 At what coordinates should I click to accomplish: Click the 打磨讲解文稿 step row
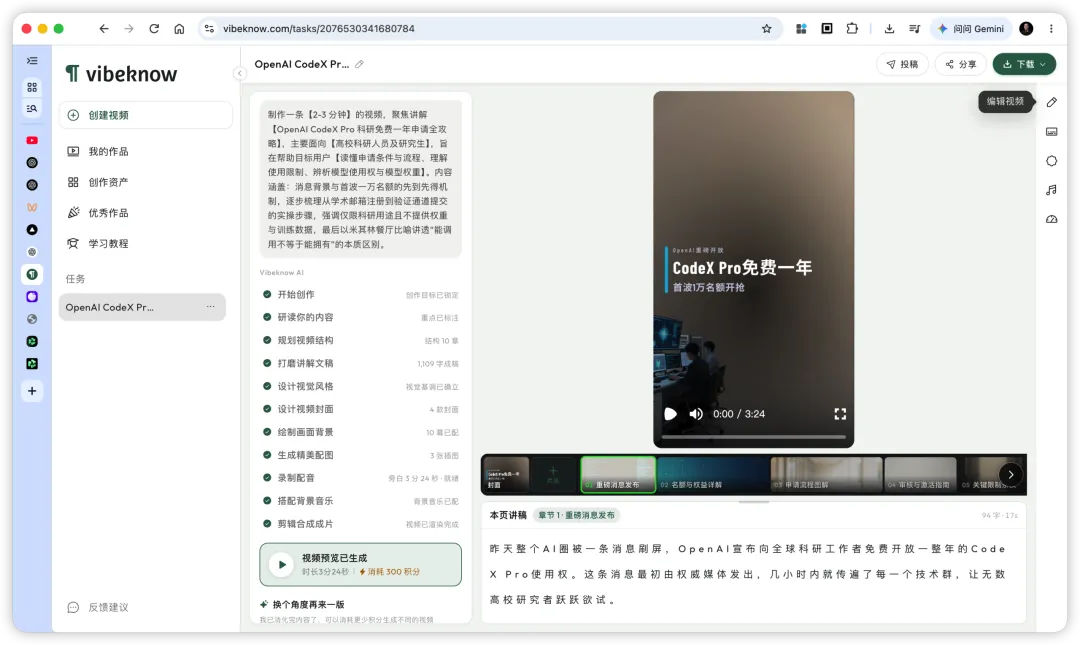pos(360,363)
